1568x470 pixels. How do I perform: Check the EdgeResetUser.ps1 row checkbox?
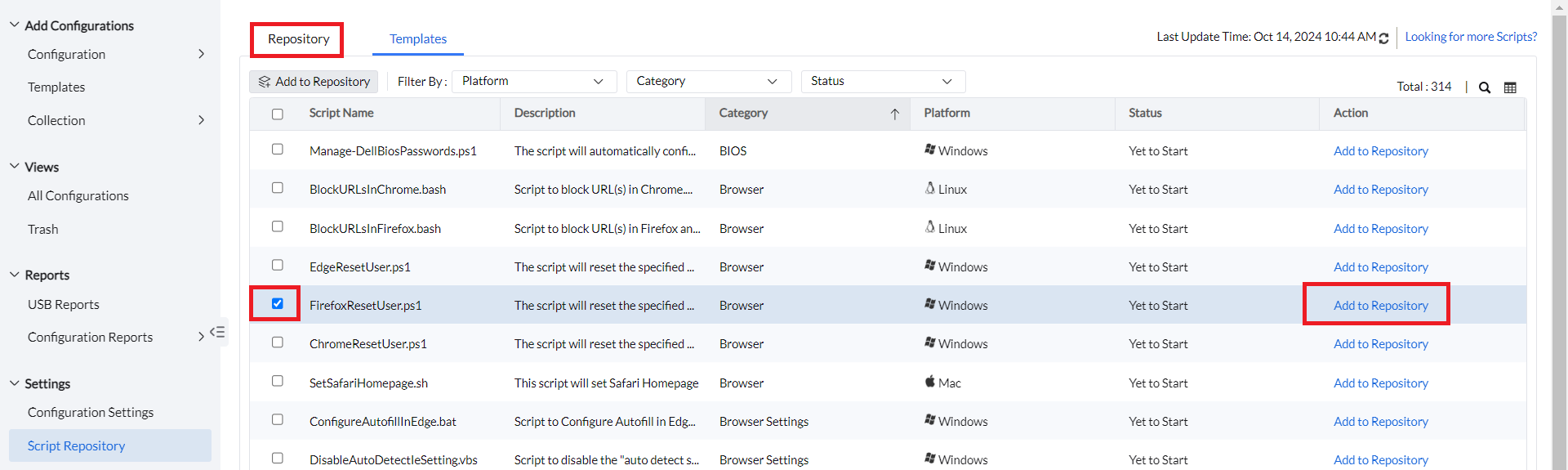278,266
